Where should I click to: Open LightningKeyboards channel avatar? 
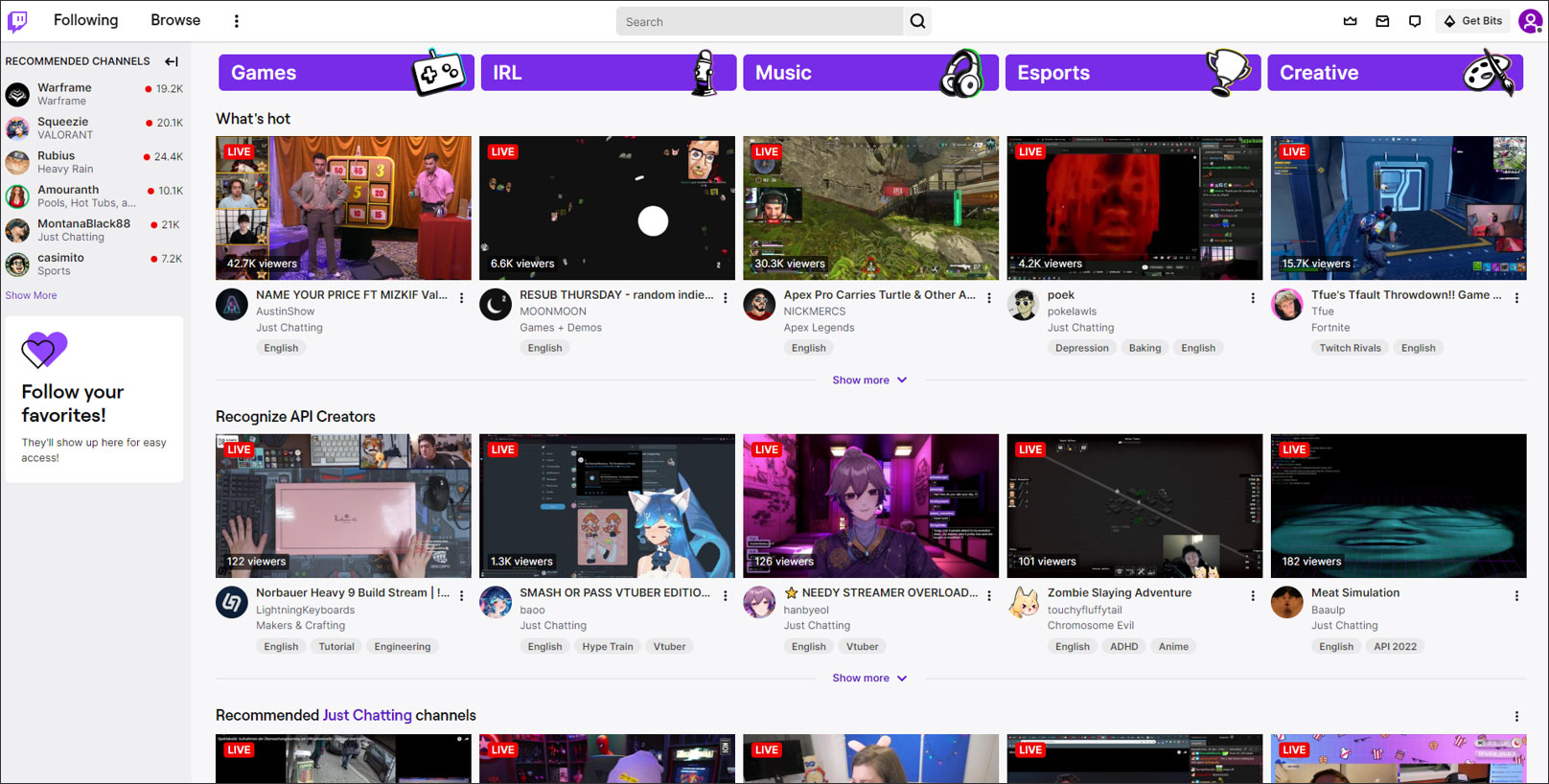232,603
